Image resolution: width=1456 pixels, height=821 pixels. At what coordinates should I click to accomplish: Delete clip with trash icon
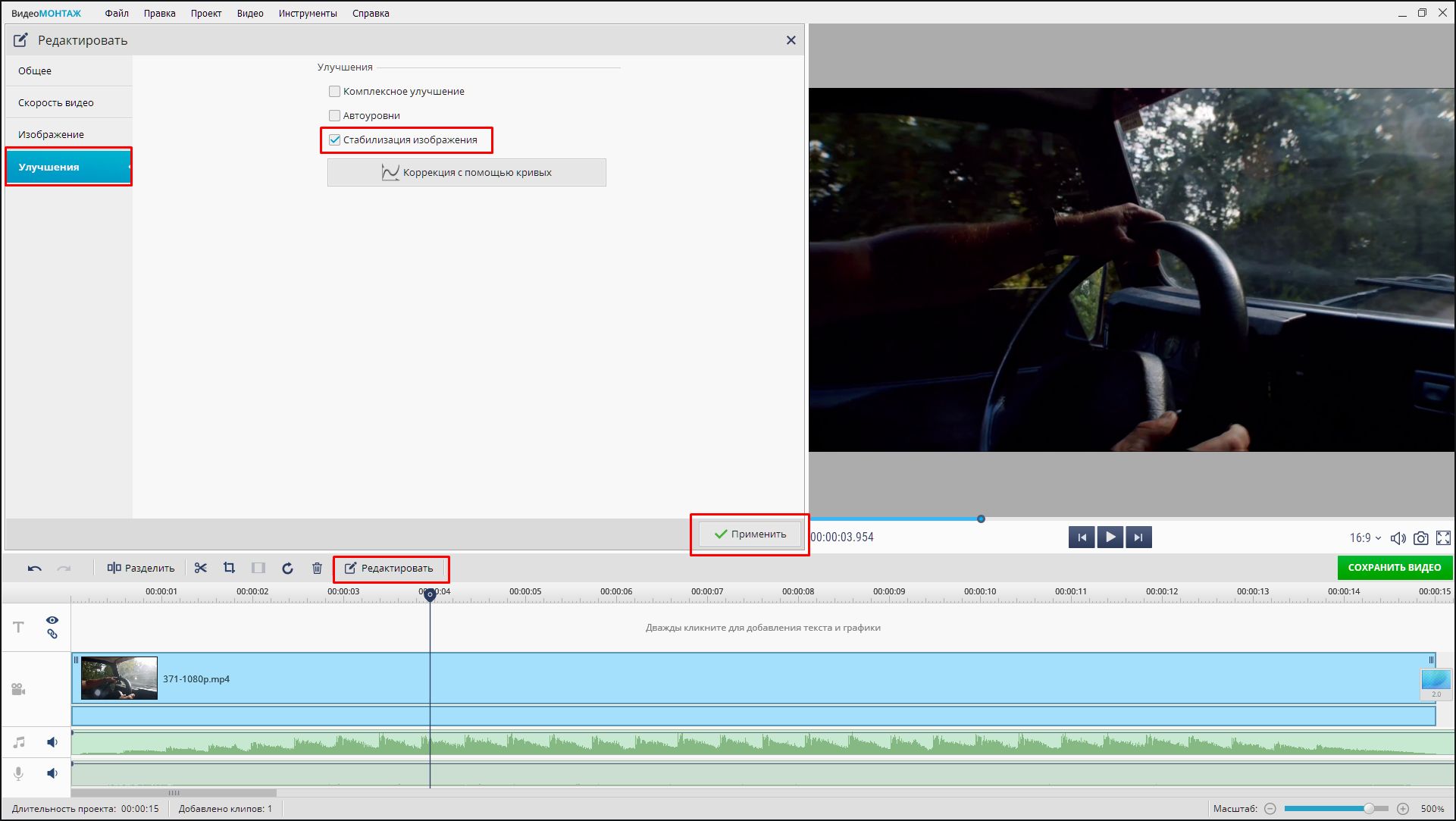coord(317,568)
